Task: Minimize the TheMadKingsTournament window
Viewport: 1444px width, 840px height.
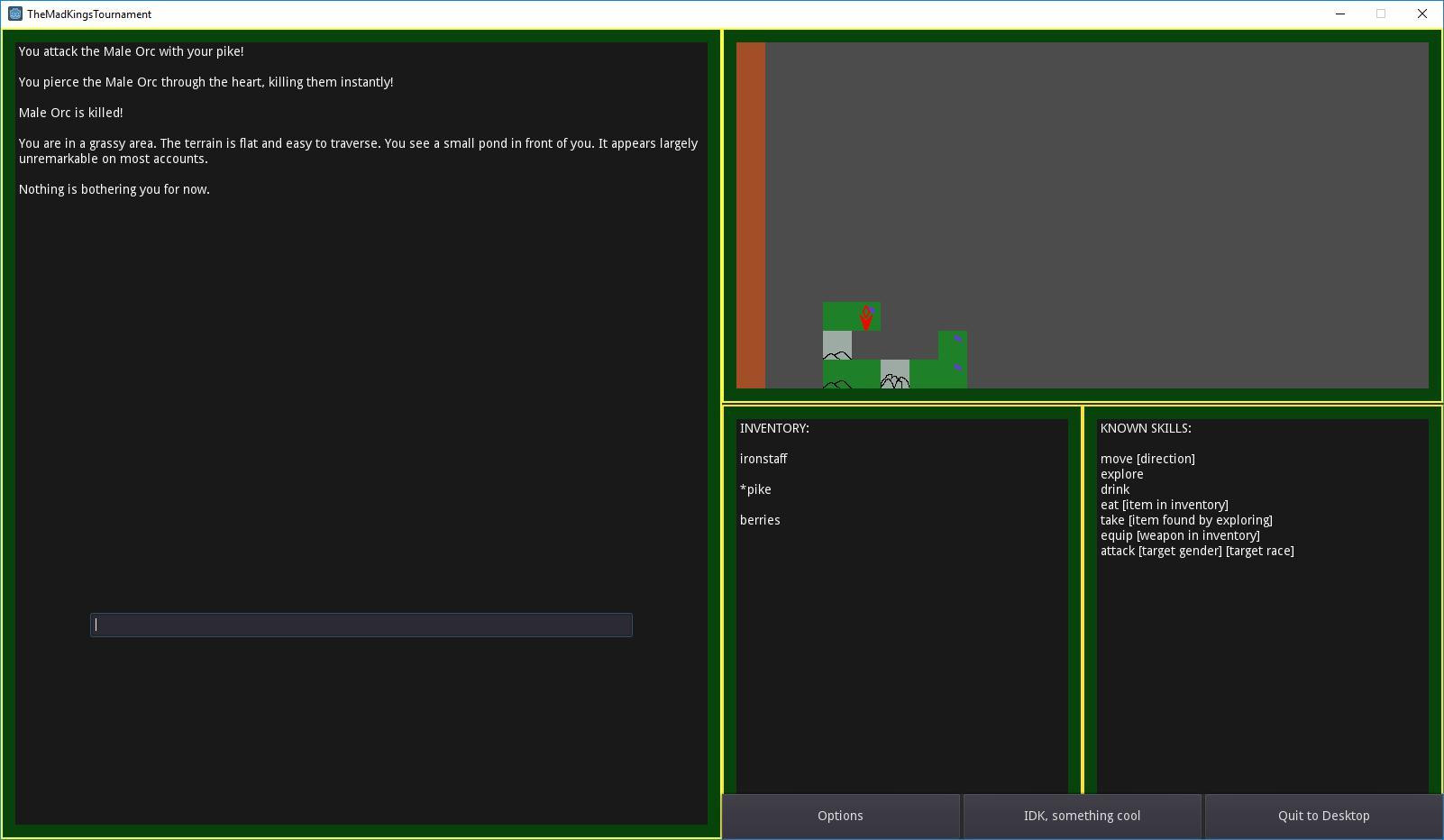Action: pos(1340,14)
